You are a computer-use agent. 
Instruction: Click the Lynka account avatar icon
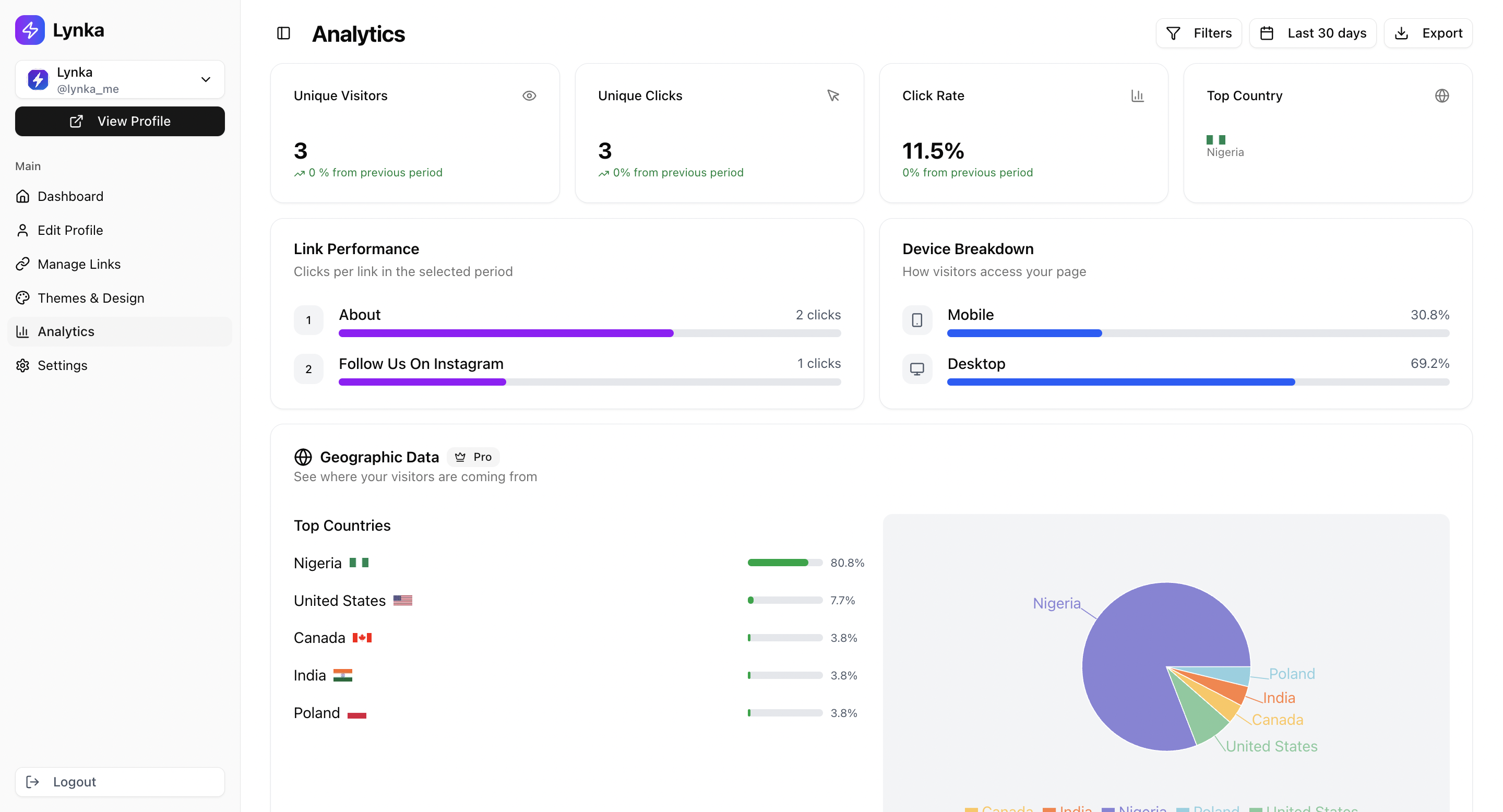click(38, 79)
